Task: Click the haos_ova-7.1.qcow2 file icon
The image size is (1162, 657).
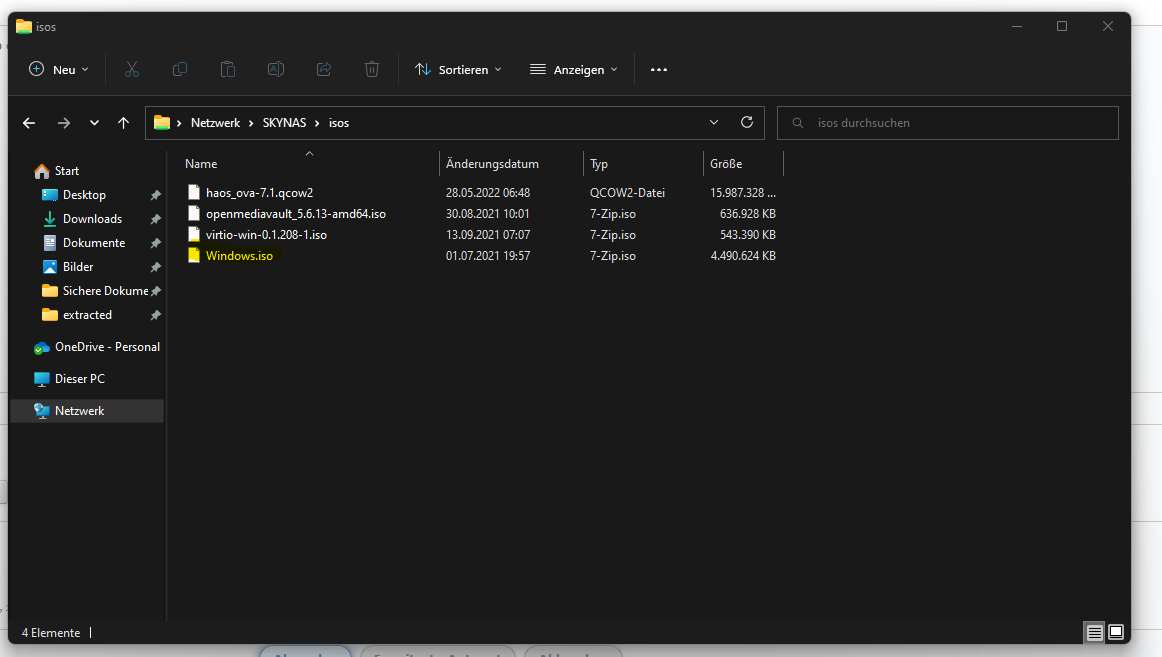Action: click(x=194, y=193)
